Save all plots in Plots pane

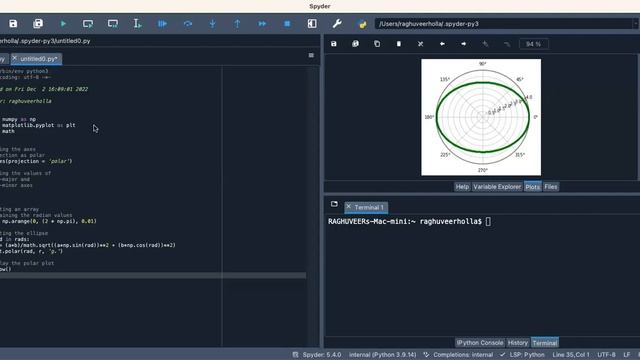tap(355, 44)
